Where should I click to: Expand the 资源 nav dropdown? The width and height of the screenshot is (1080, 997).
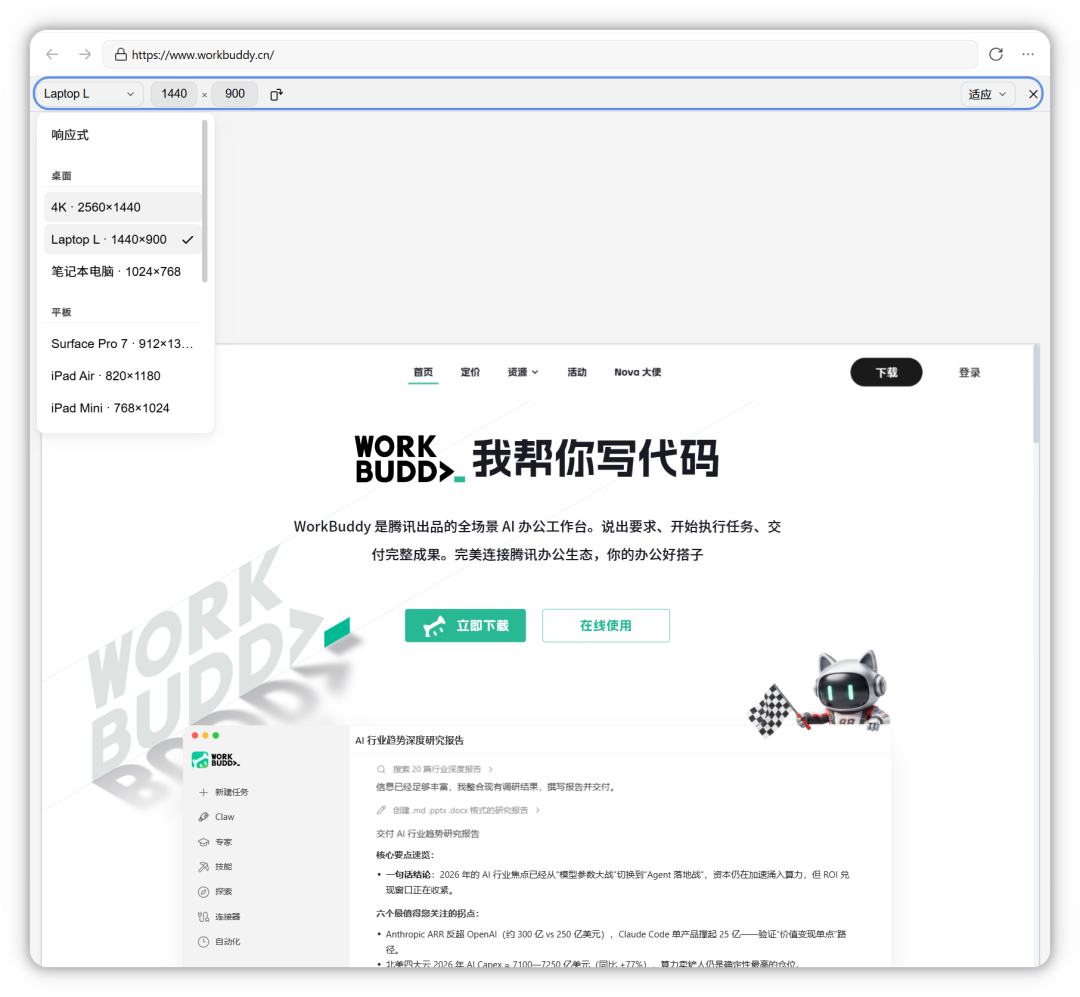click(x=523, y=372)
